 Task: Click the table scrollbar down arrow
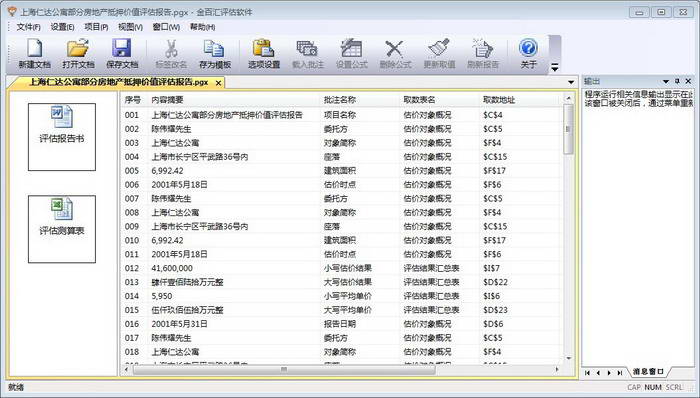coord(568,358)
